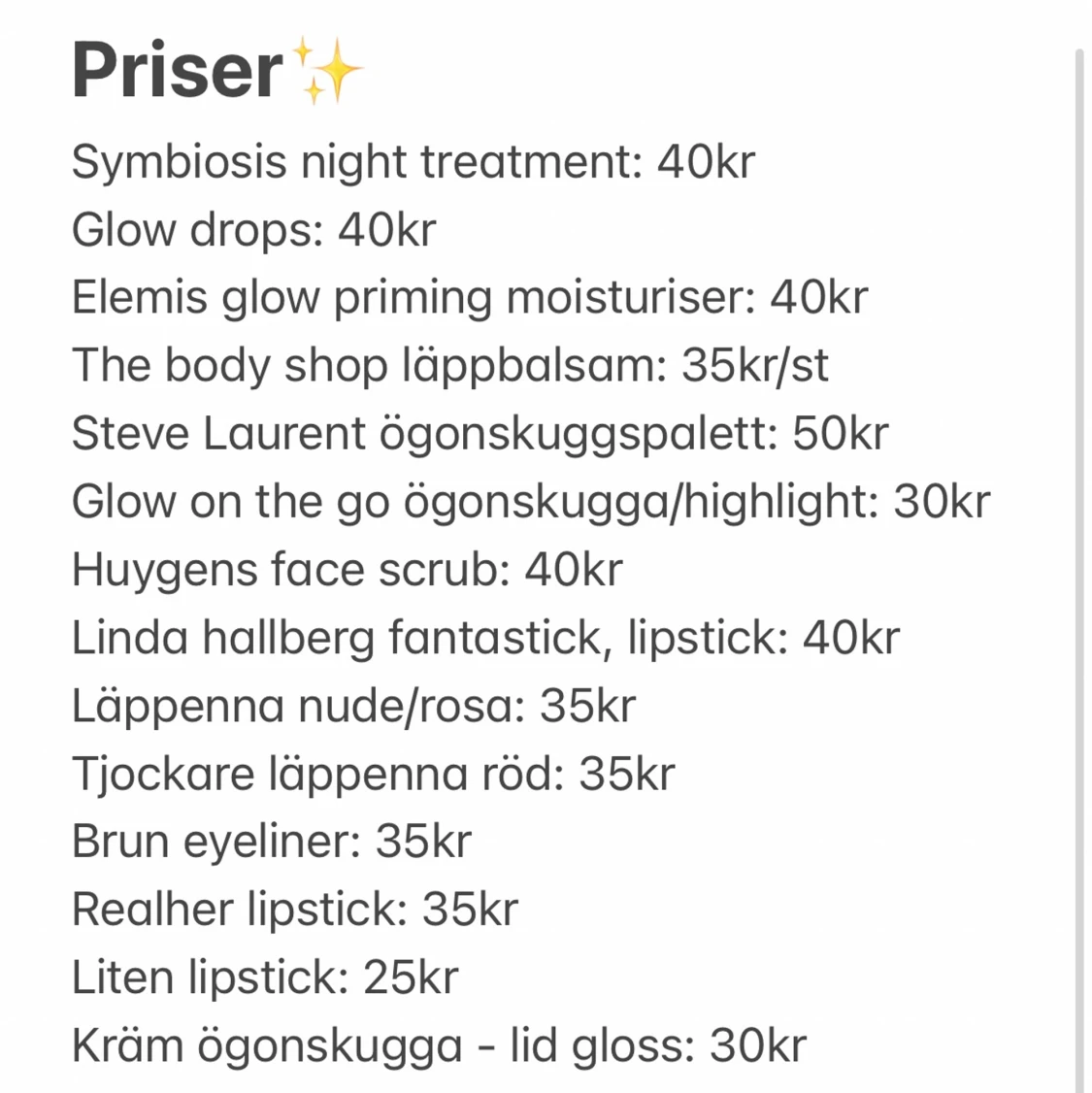Click Läppenna nude/rosa: 35kr line
This screenshot has height=1093, width=1092.
354,706
